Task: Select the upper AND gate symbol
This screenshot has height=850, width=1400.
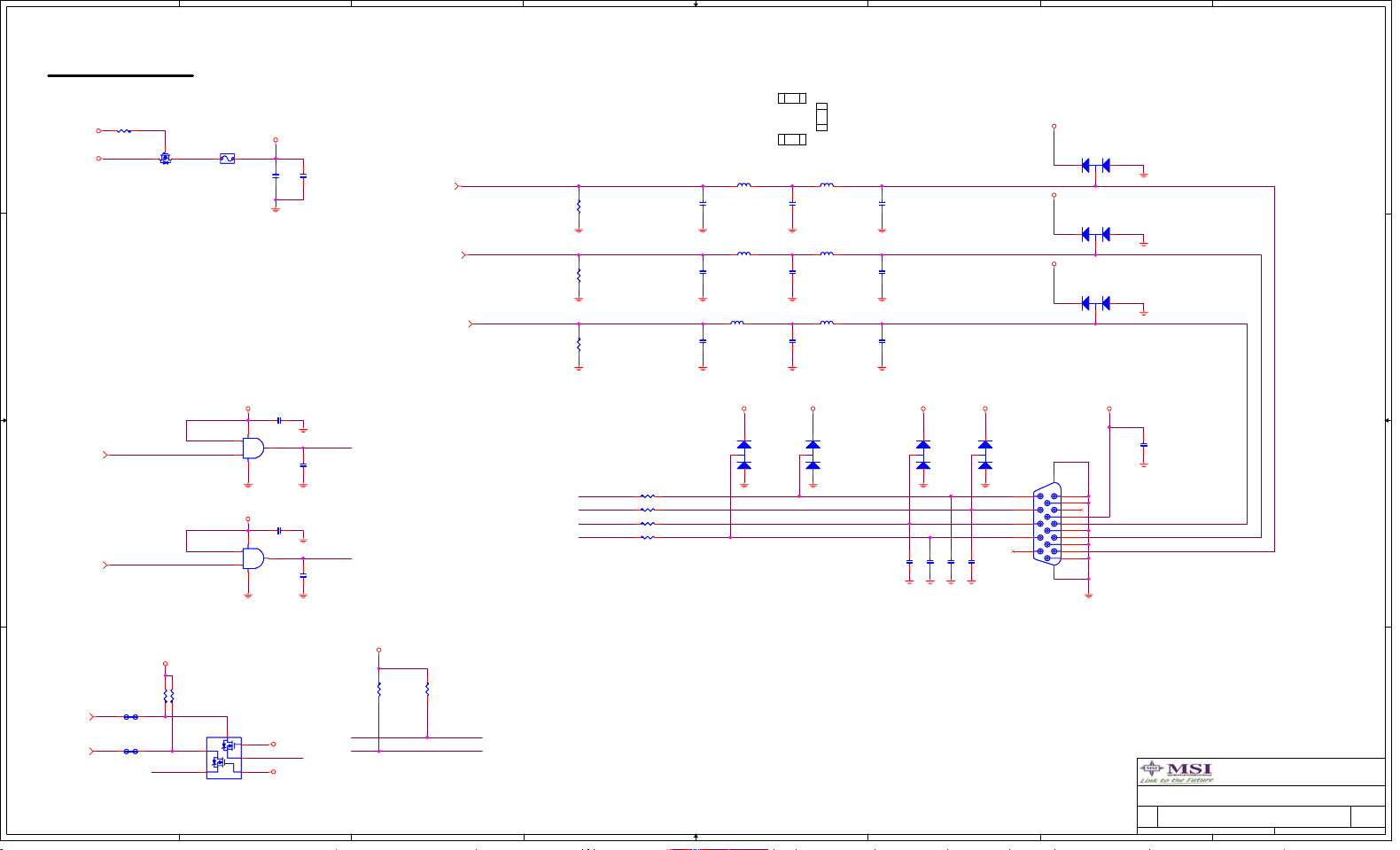Action: click(x=253, y=448)
